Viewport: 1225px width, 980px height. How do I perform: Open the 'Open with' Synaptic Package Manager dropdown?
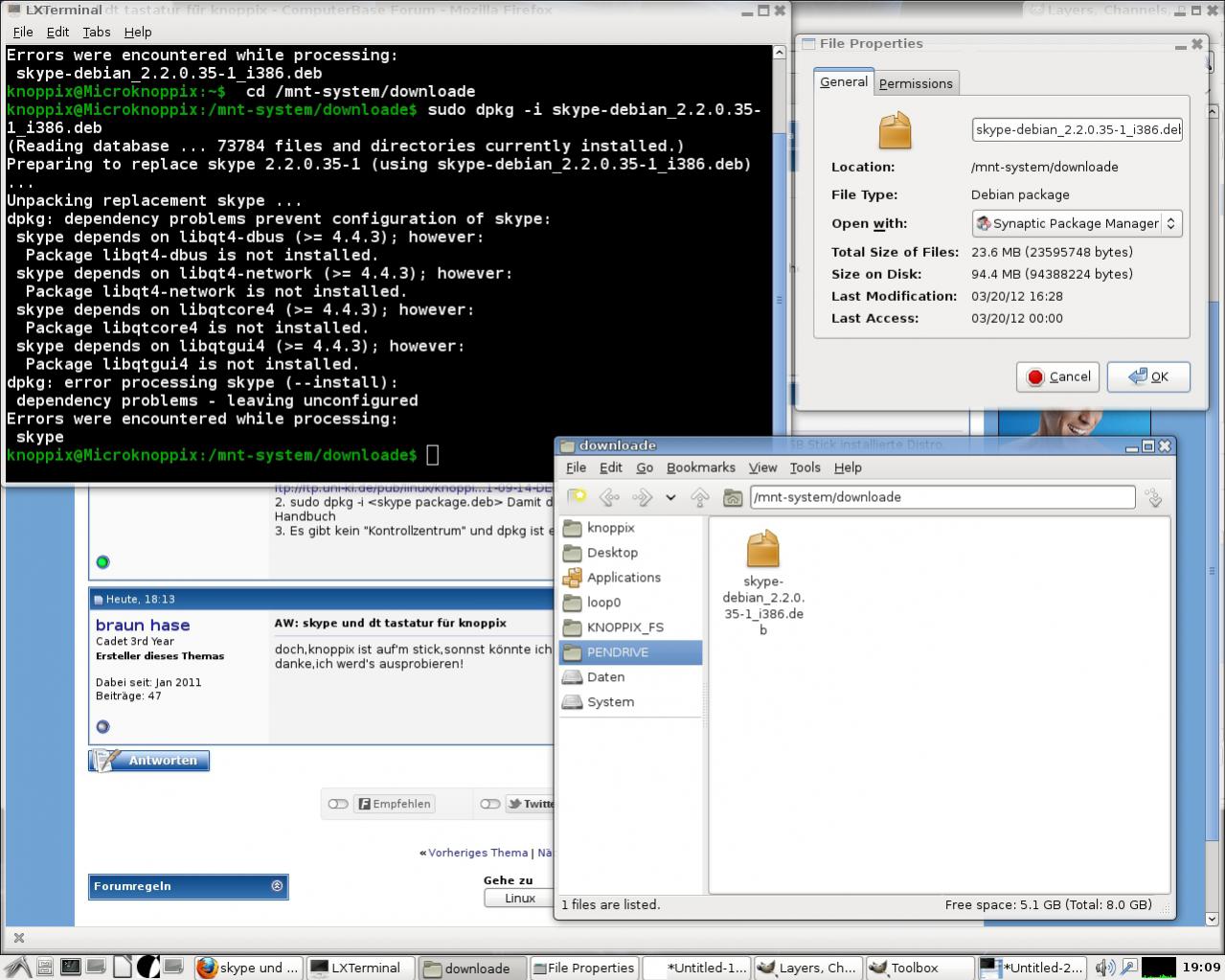[1078, 223]
